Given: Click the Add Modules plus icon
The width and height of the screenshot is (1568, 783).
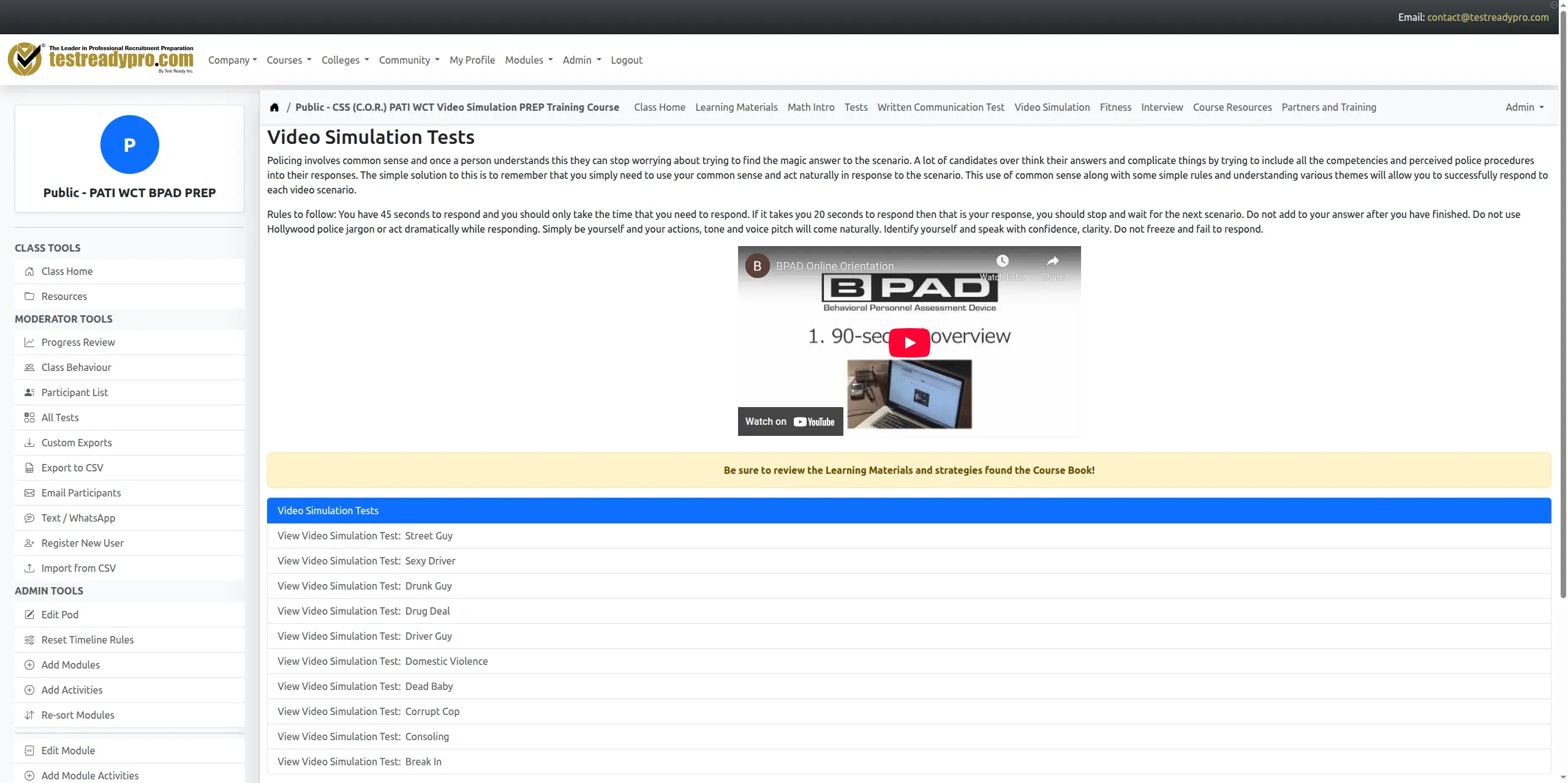Looking at the screenshot, I should pyautogui.click(x=29, y=665).
